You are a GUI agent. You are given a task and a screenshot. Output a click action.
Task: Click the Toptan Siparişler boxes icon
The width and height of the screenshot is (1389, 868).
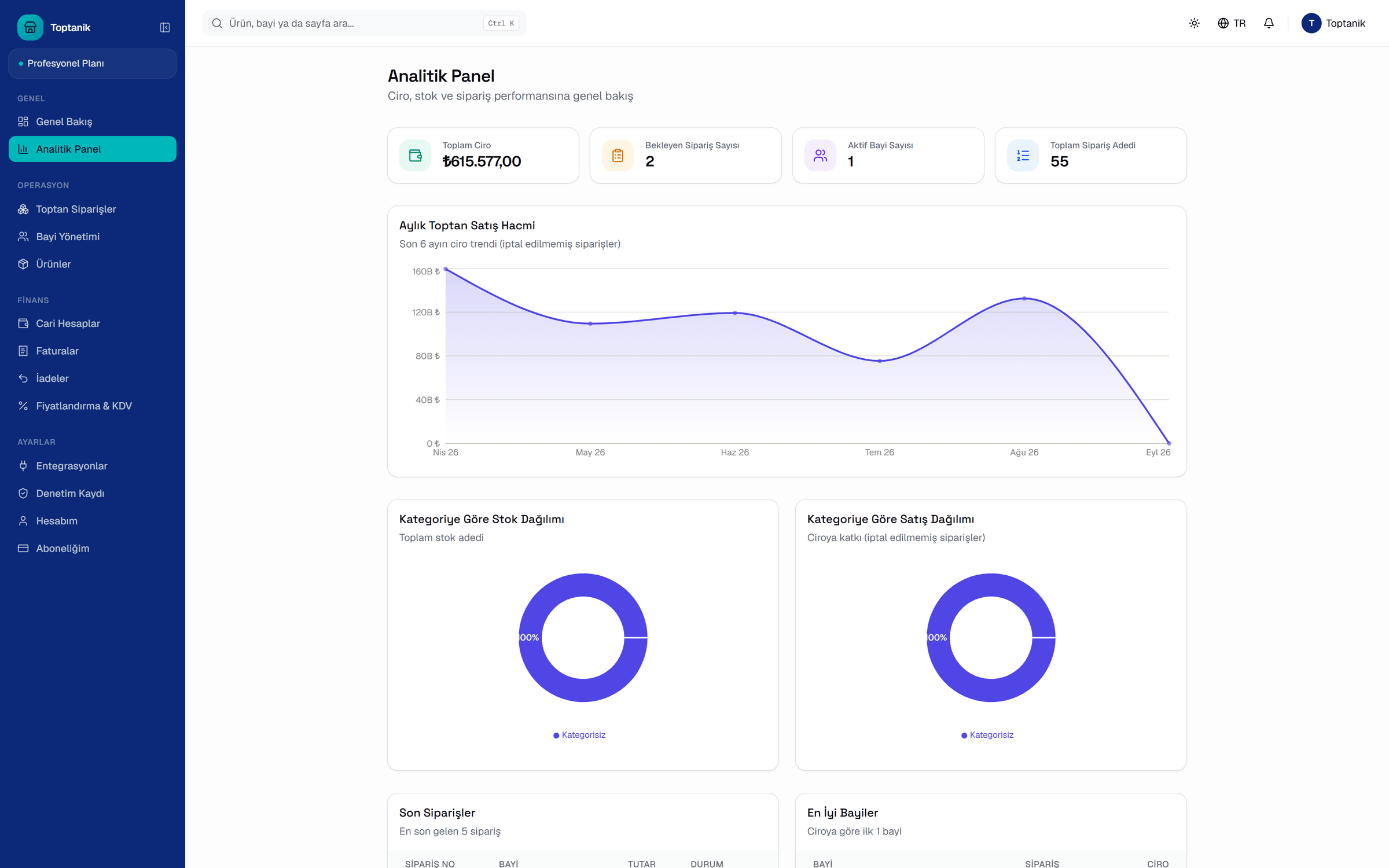tap(23, 209)
